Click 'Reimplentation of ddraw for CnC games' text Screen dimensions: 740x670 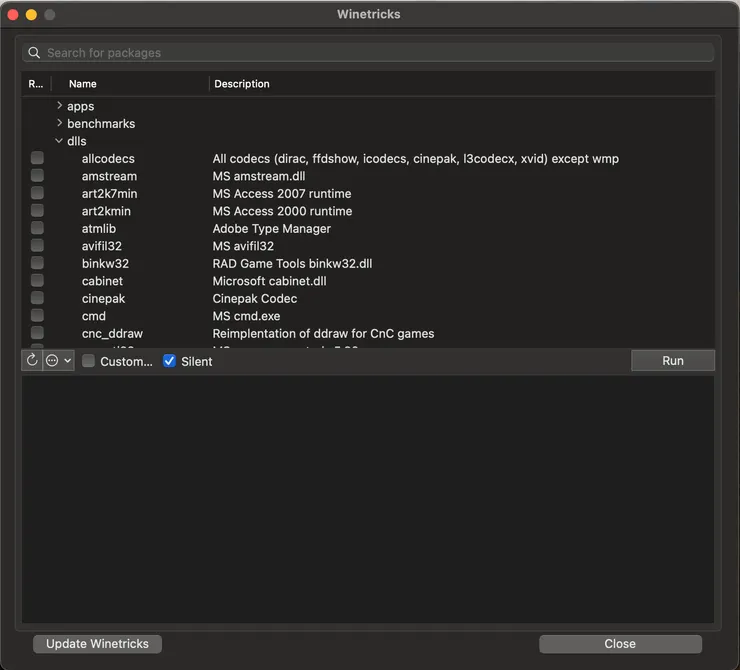(323, 334)
